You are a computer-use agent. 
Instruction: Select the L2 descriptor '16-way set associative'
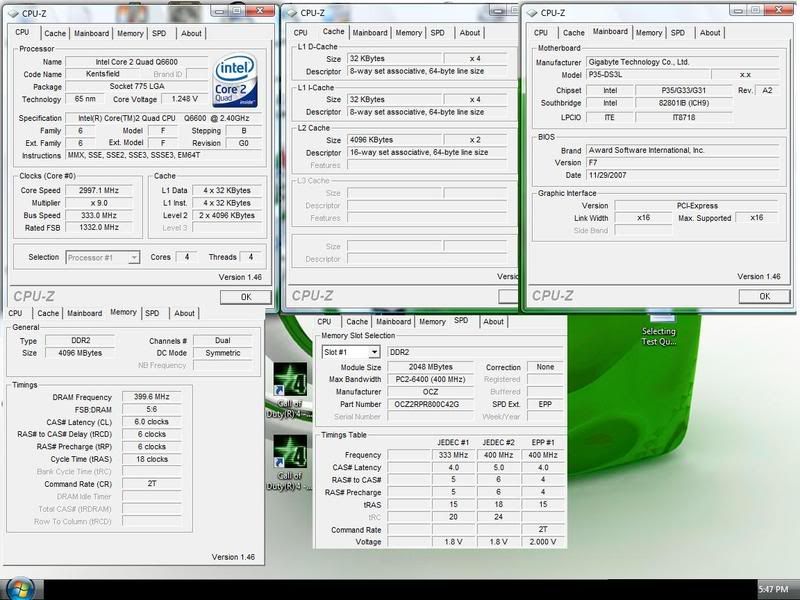pos(427,153)
